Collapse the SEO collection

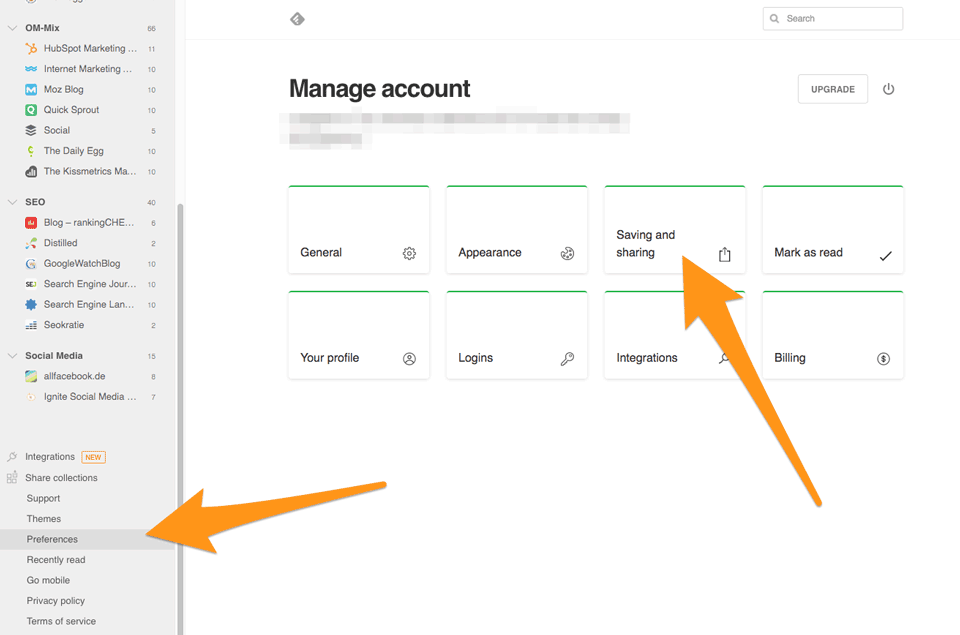click(x=12, y=202)
